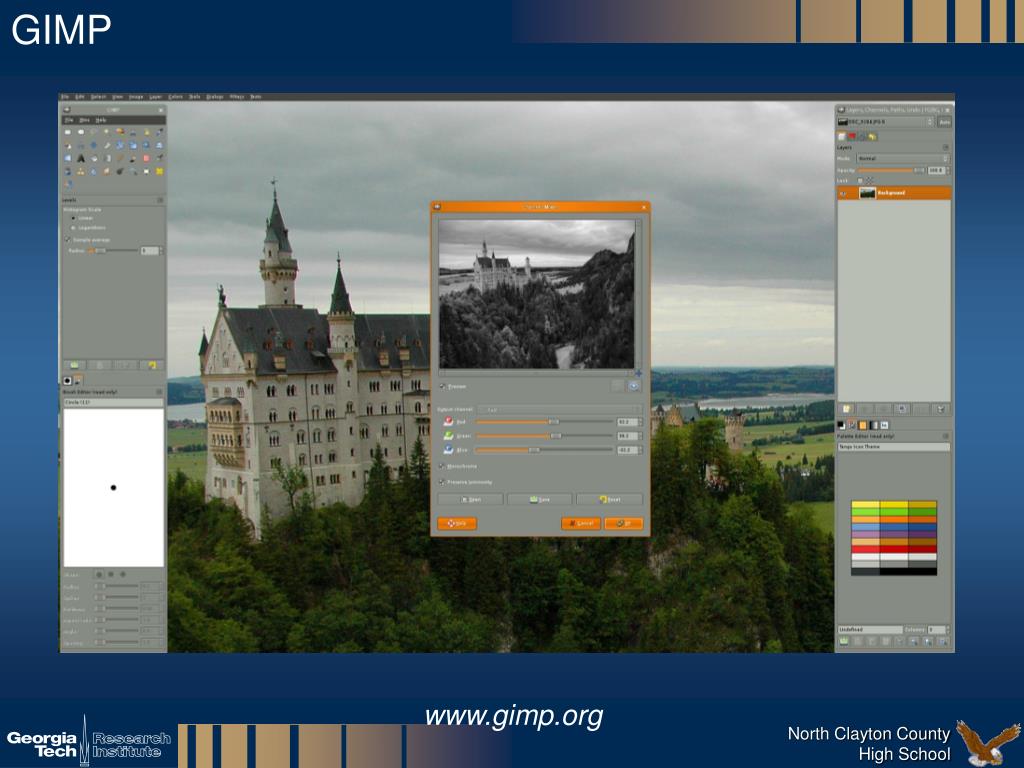Screen dimensions: 1024x768
Task: Click the Cancel button in Channel Mixer
Action: 581,523
